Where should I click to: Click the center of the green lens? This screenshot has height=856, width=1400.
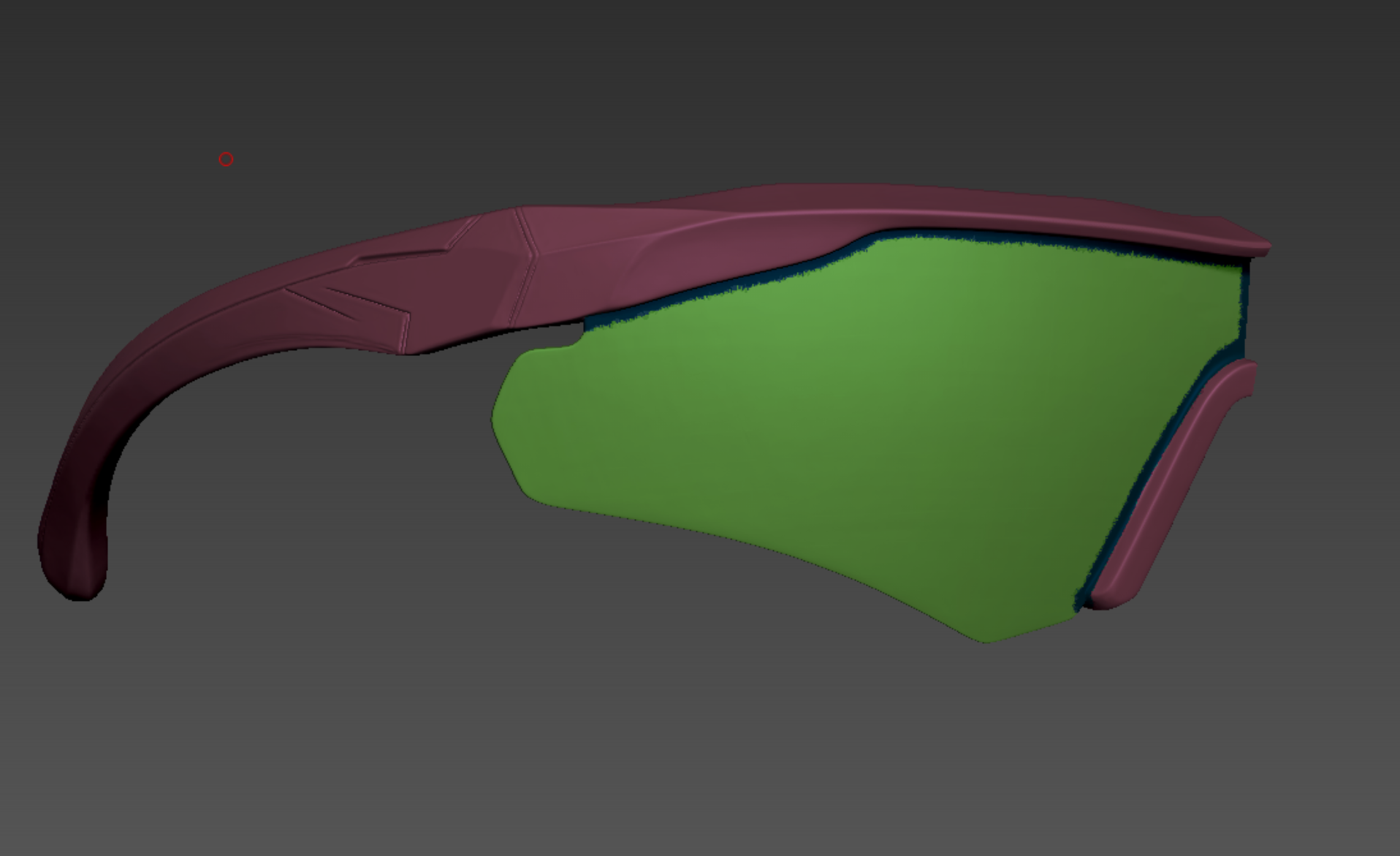point(840,424)
